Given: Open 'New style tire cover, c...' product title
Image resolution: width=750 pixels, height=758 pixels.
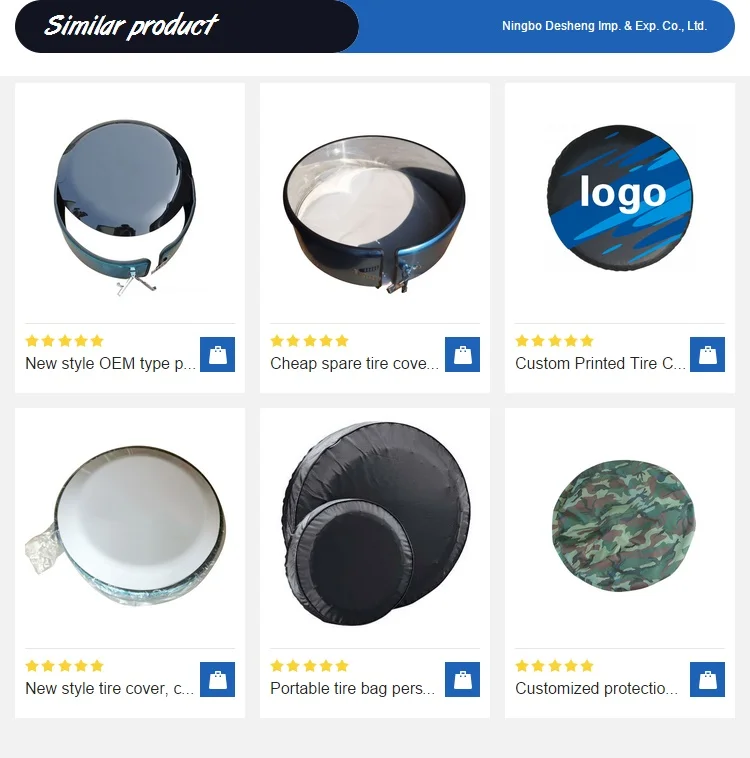Looking at the screenshot, I should pos(109,688).
